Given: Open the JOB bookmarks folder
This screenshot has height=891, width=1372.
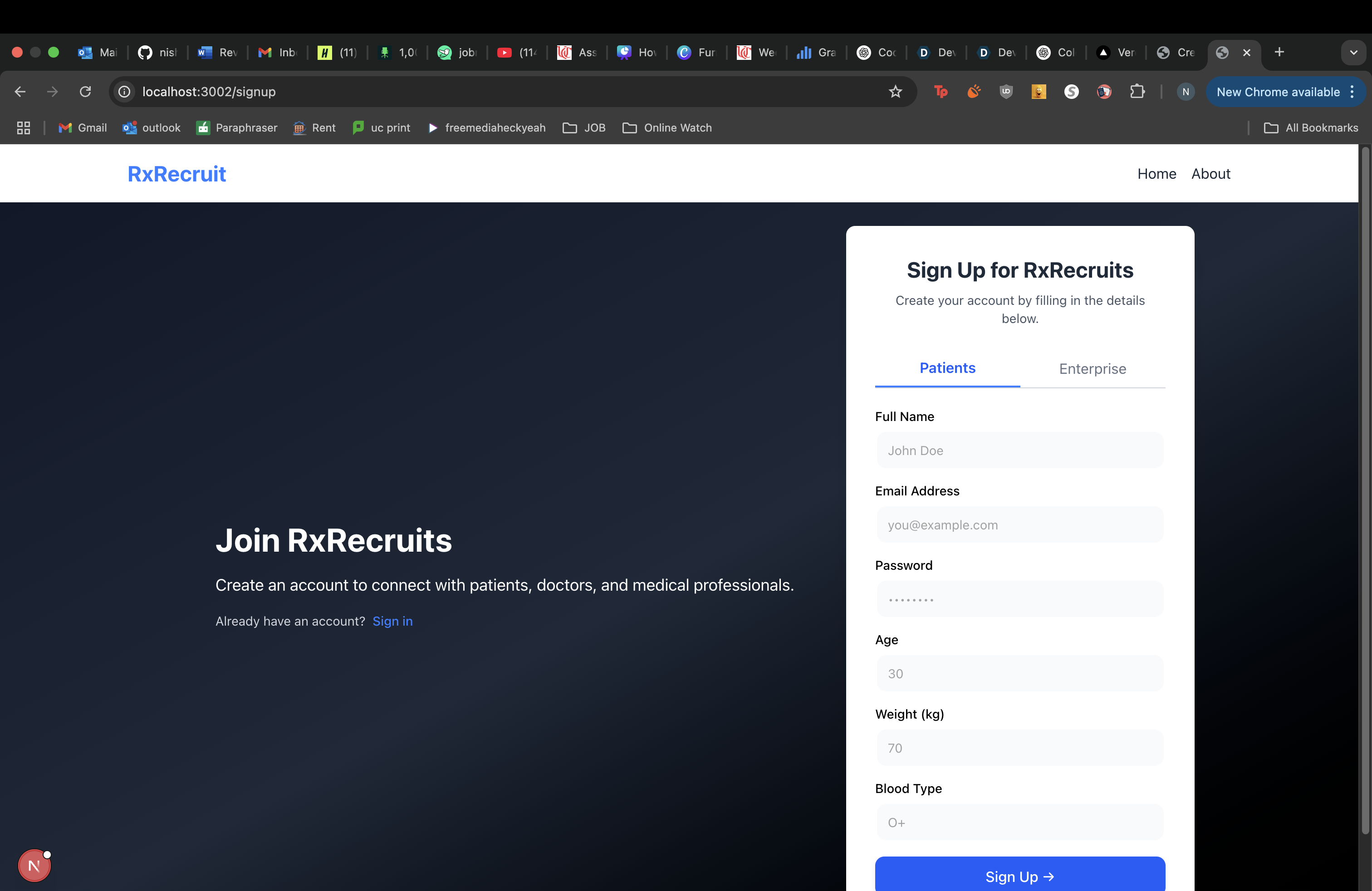Looking at the screenshot, I should (584, 128).
